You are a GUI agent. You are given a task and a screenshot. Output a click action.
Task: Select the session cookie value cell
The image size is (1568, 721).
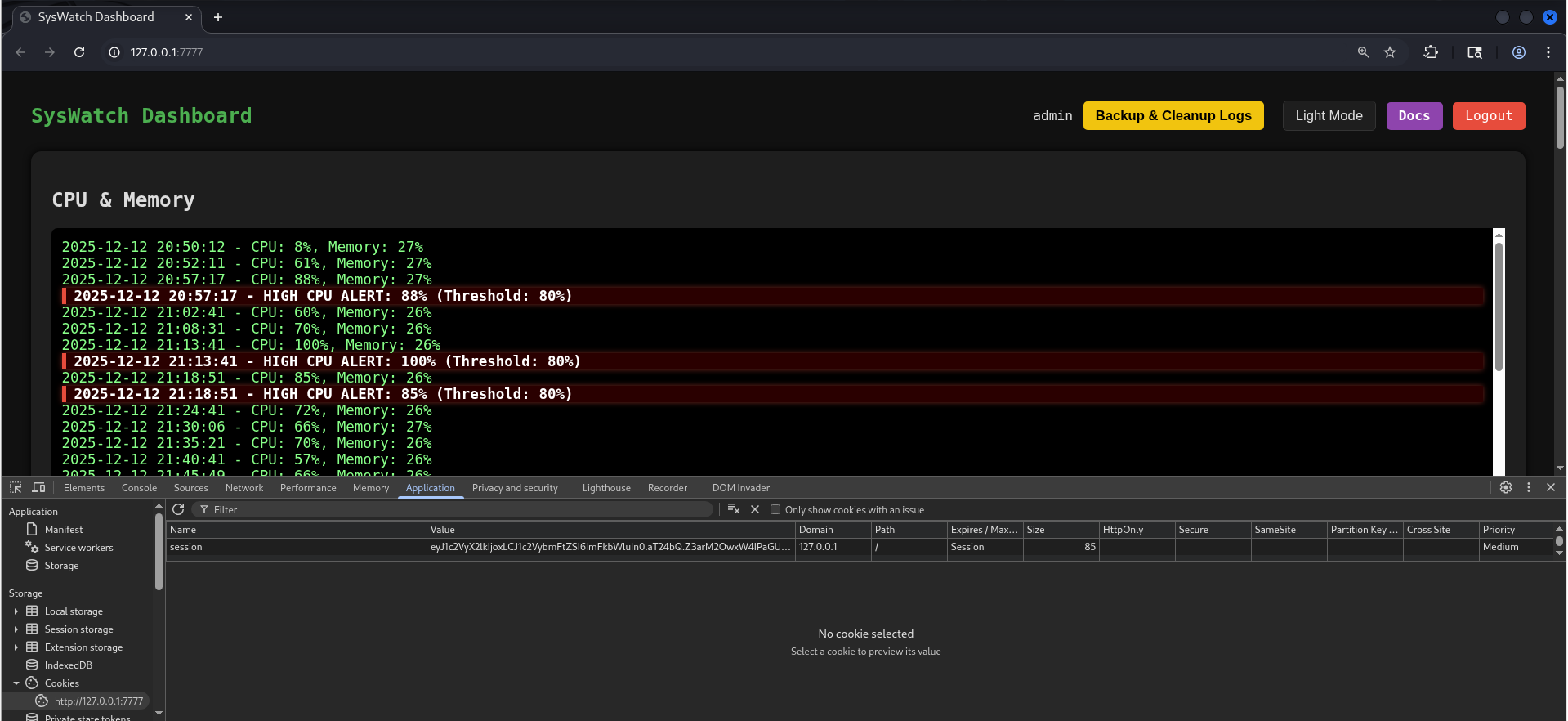610,547
